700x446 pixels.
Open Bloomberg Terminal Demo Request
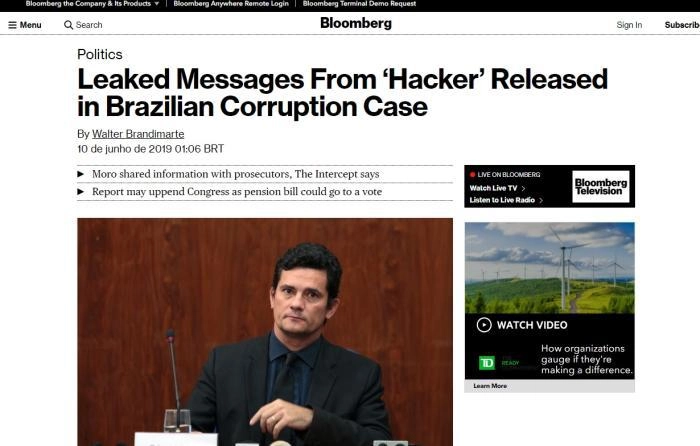[x=359, y=4]
